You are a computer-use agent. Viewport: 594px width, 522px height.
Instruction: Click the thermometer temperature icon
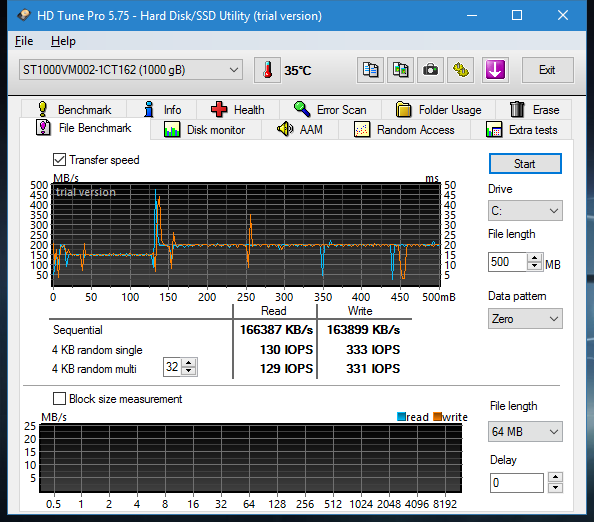pyautogui.click(x=267, y=70)
